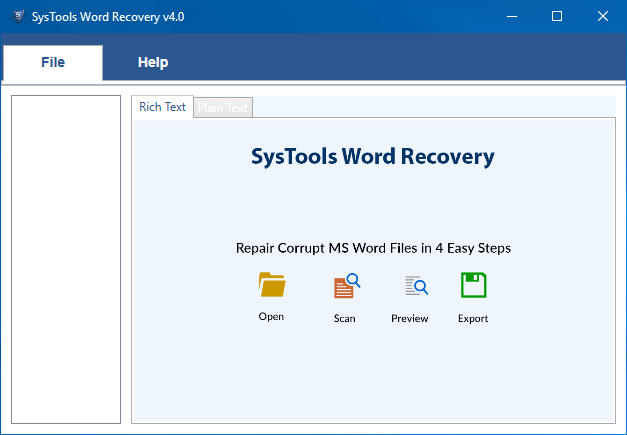Switch to the Rich Text tab

162,107
